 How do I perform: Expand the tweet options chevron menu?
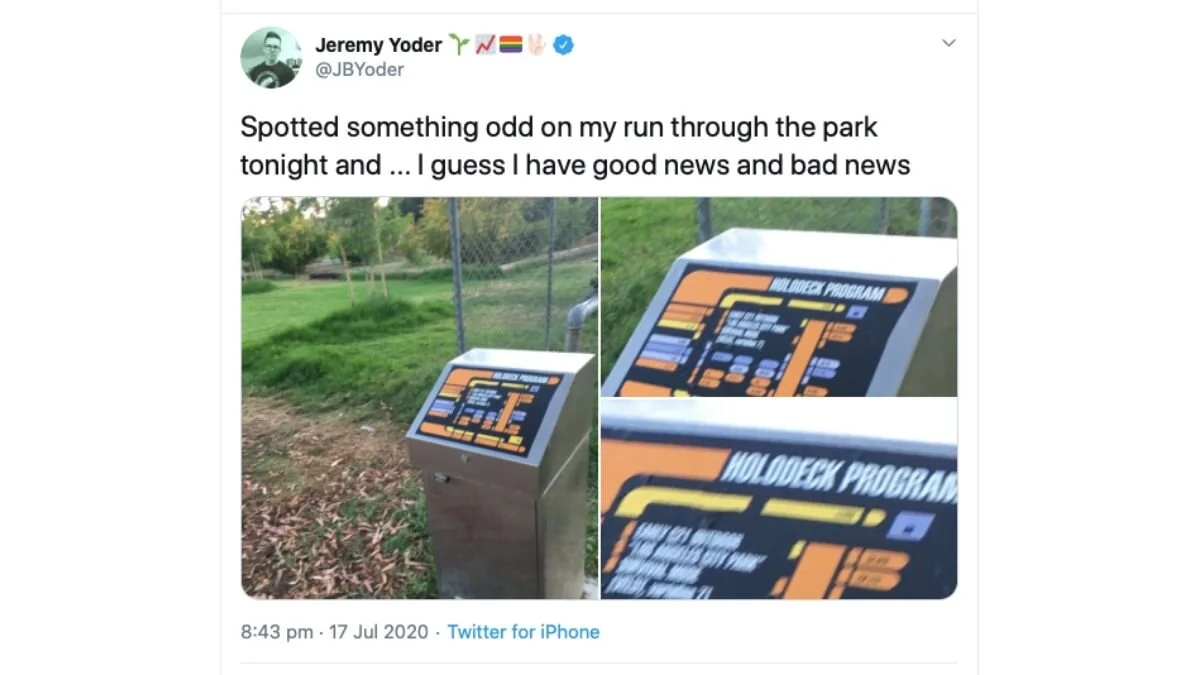tap(949, 43)
